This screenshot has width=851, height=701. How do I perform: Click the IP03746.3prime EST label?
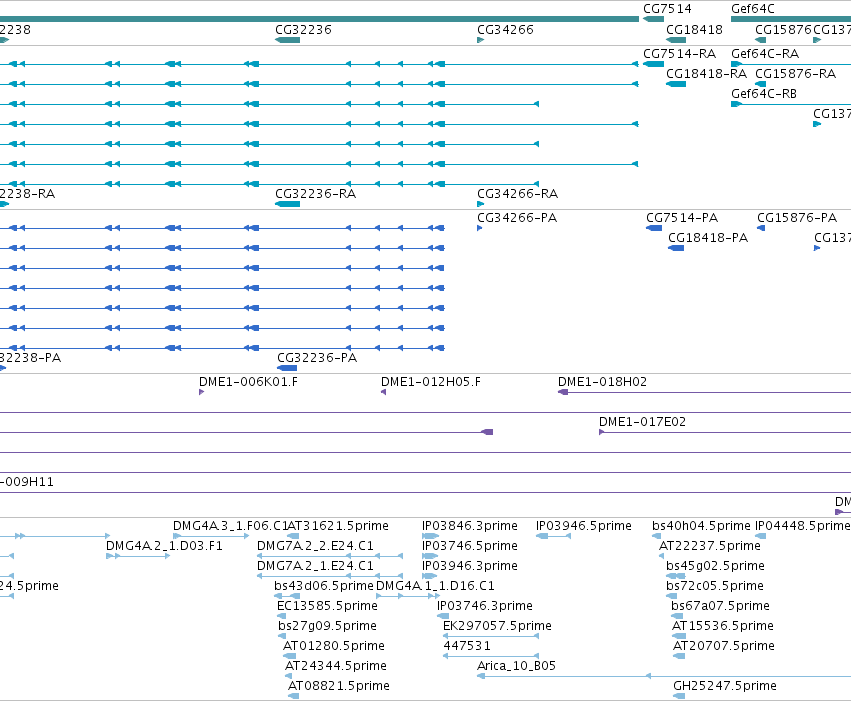click(485, 606)
